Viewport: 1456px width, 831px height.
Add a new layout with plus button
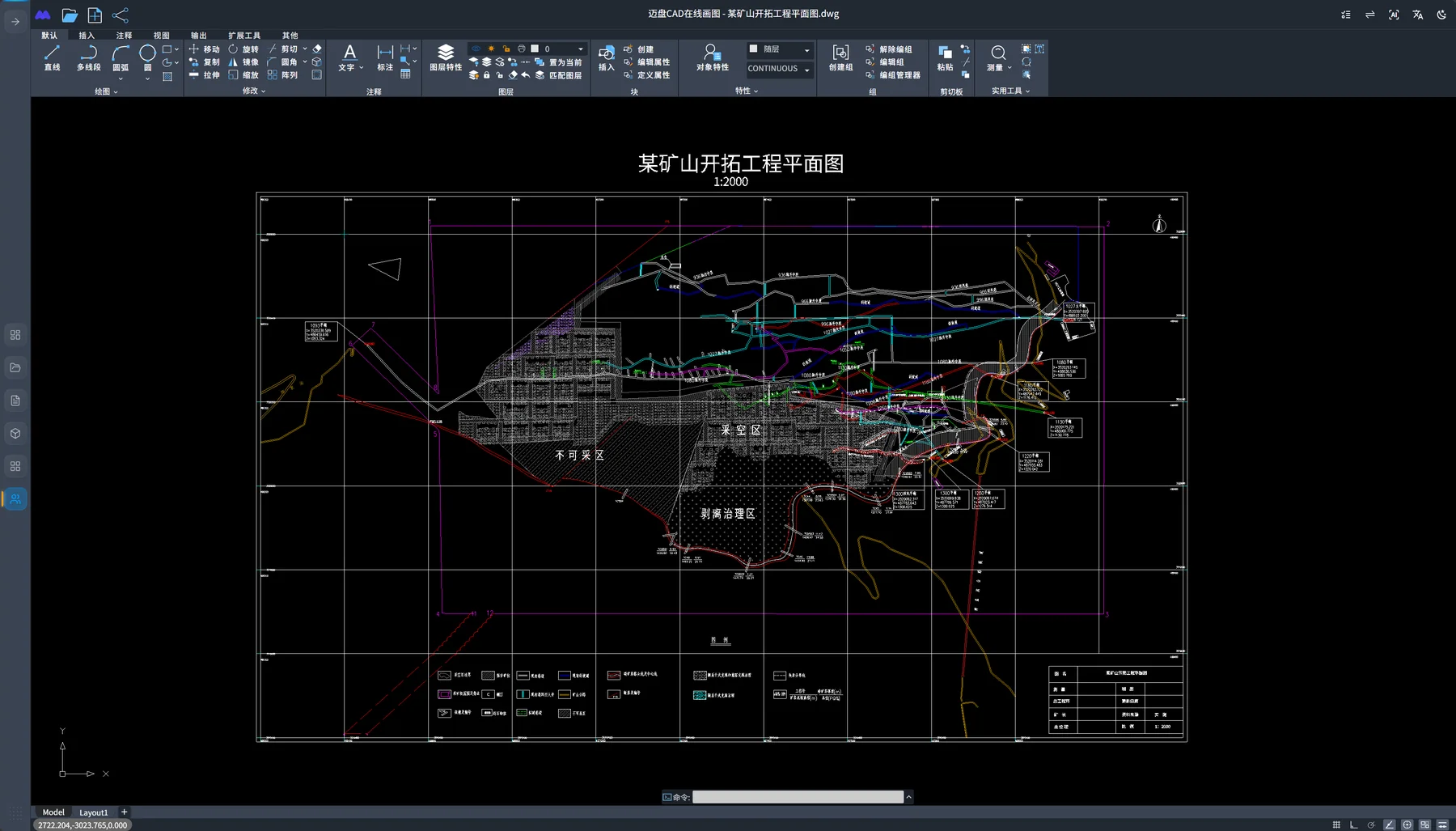[124, 812]
